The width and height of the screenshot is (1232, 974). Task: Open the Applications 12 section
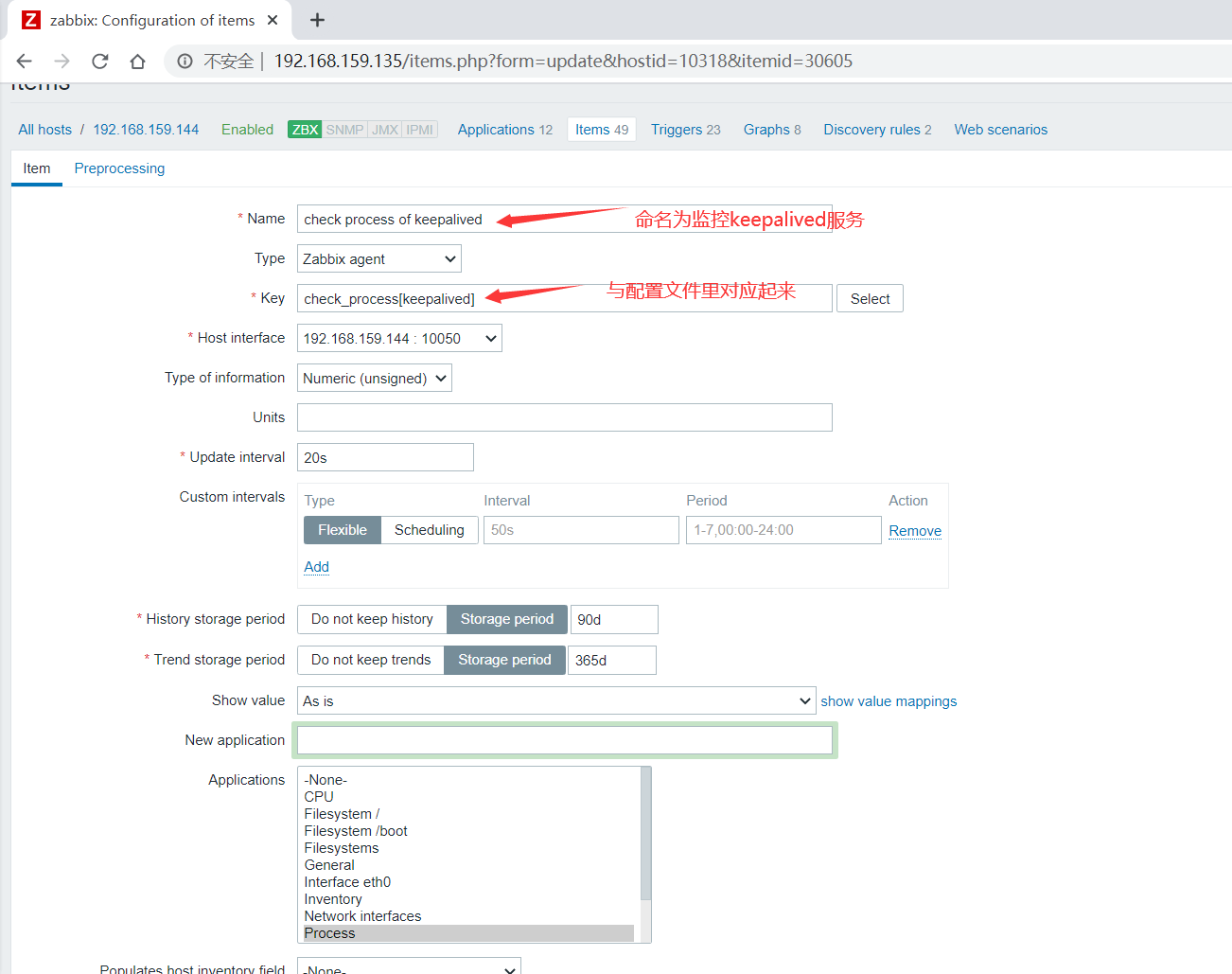(505, 130)
